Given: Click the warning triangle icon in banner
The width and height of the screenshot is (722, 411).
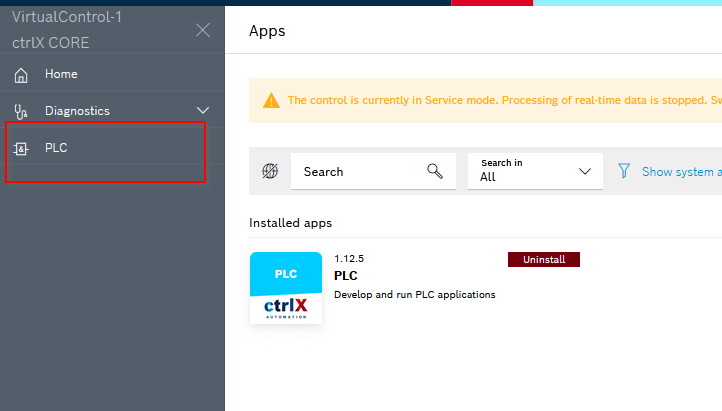Looking at the screenshot, I should 271,100.
